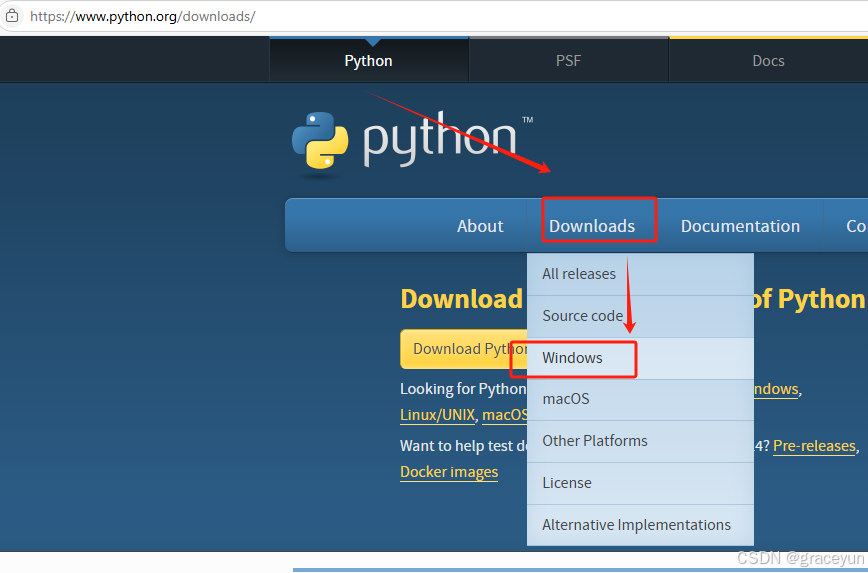Open the Downloads navigation menu
868x573 pixels.
592,226
